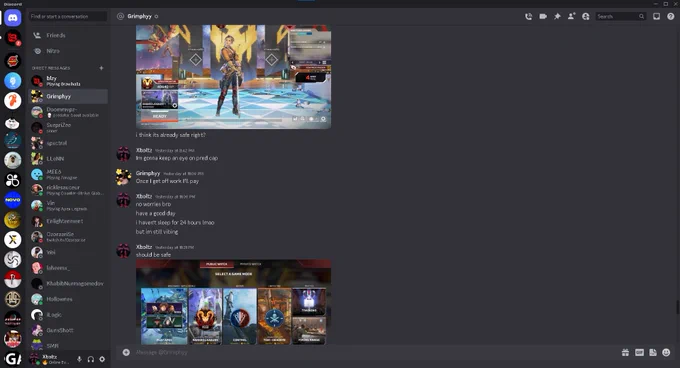Click the chat scrollbar thumb
Image resolution: width=680 pixels, height=368 pixels.
point(677,307)
